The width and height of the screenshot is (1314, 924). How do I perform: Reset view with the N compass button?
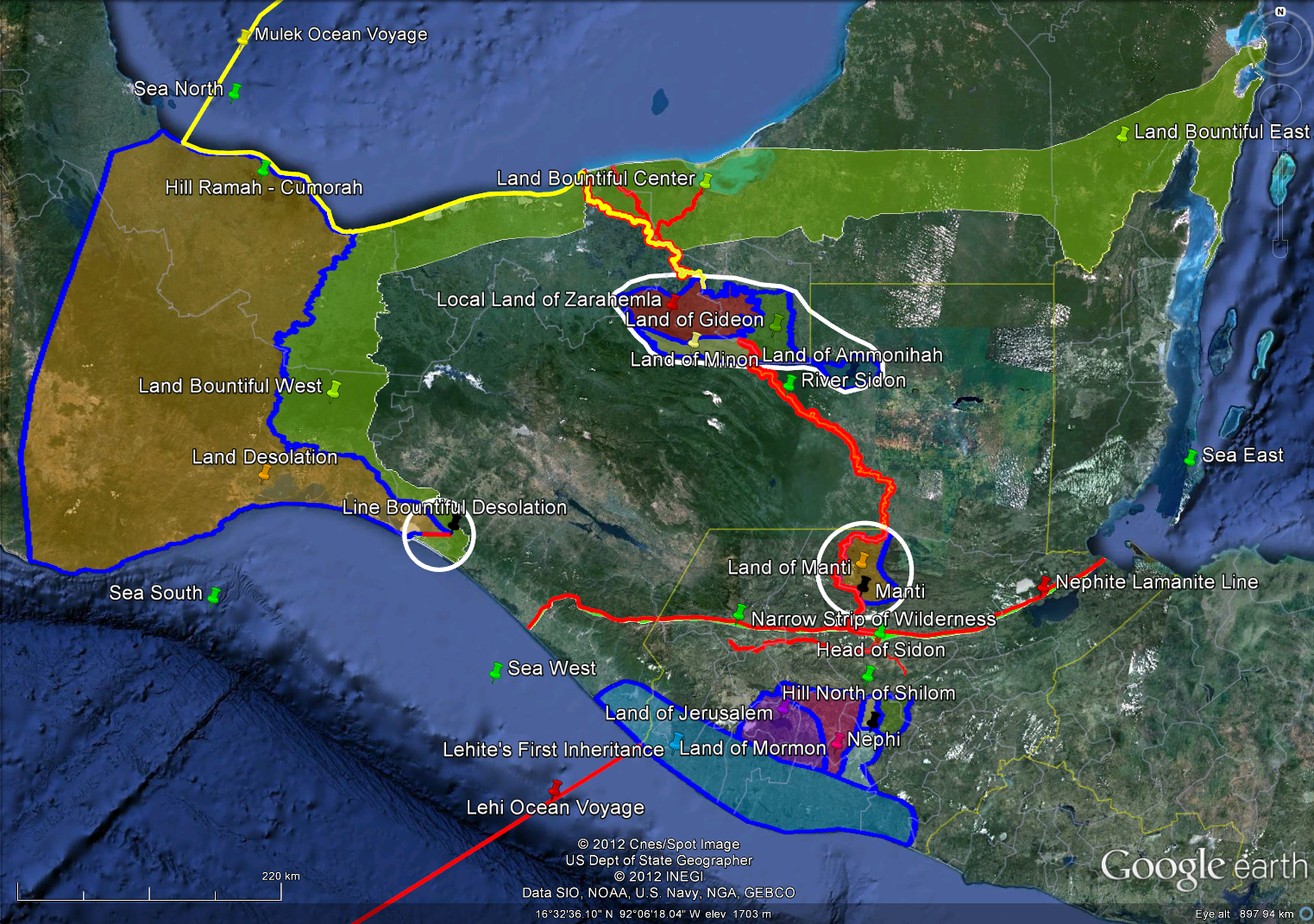(x=1280, y=11)
